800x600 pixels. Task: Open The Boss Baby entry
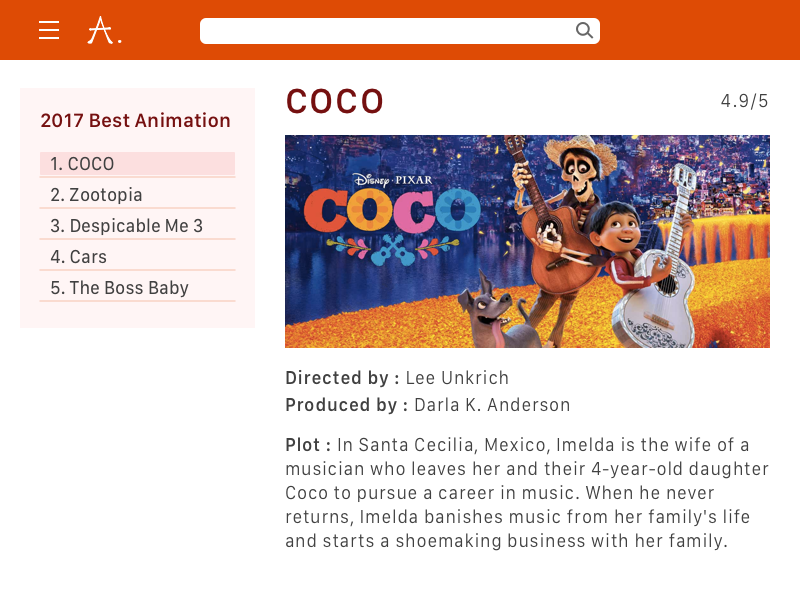click(x=137, y=288)
